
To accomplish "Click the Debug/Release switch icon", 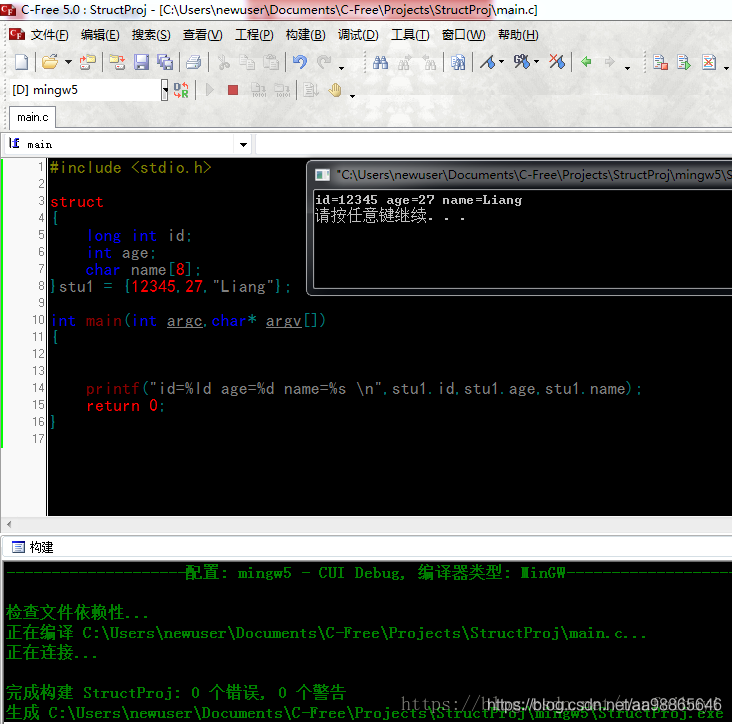I will coord(181,90).
